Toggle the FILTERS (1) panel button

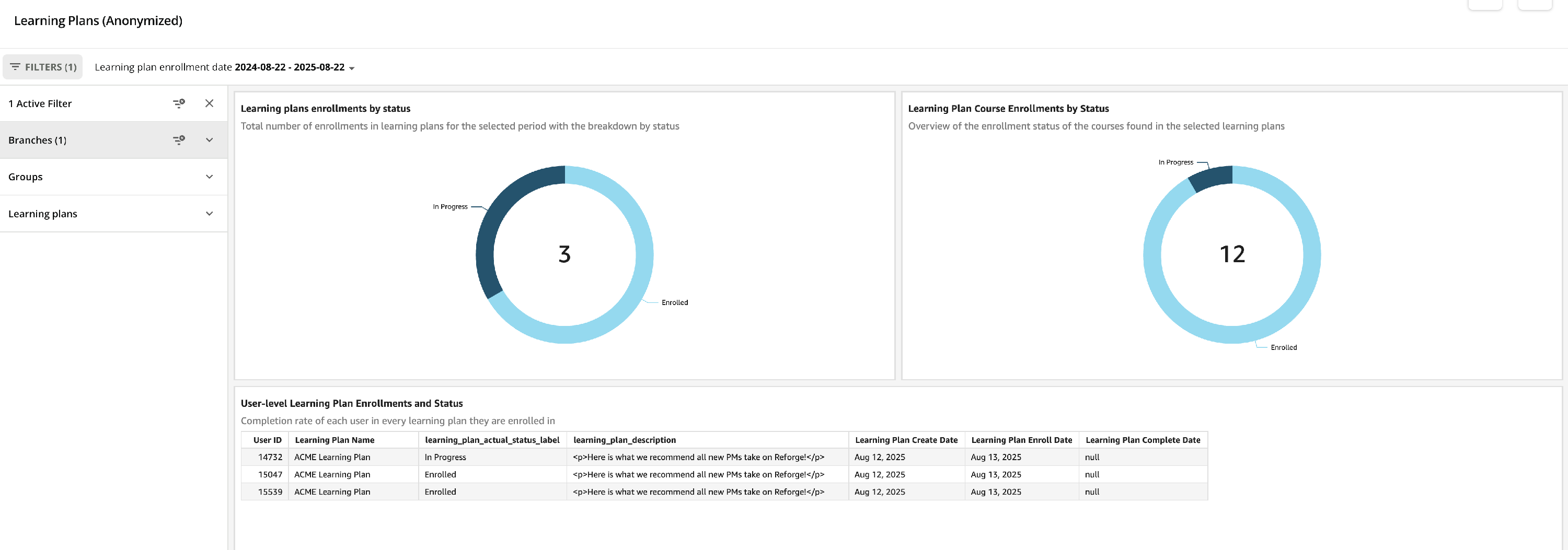click(x=43, y=67)
